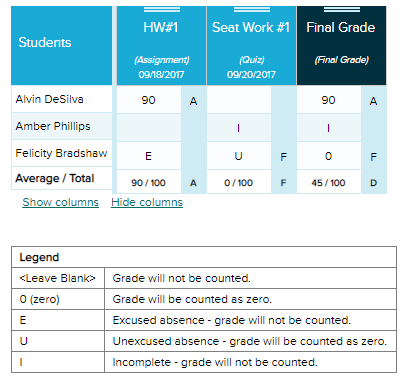Screen dimensions: 405x381
Task: Click the Show columns link
Action: click(x=61, y=202)
